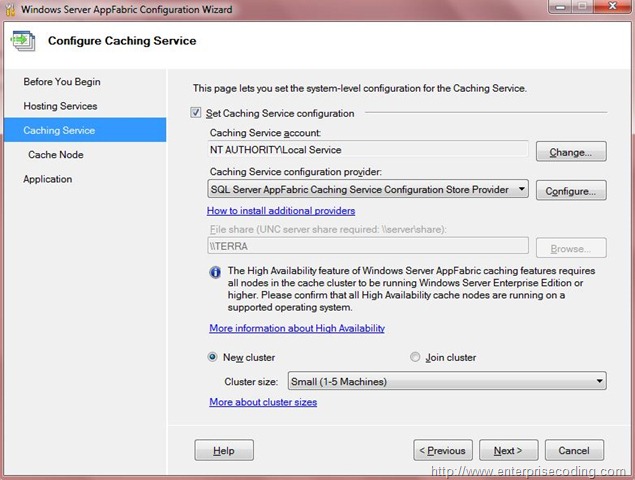Click the AppFabric wizard title bar icon
The height and width of the screenshot is (480, 635).
[x=10, y=9]
